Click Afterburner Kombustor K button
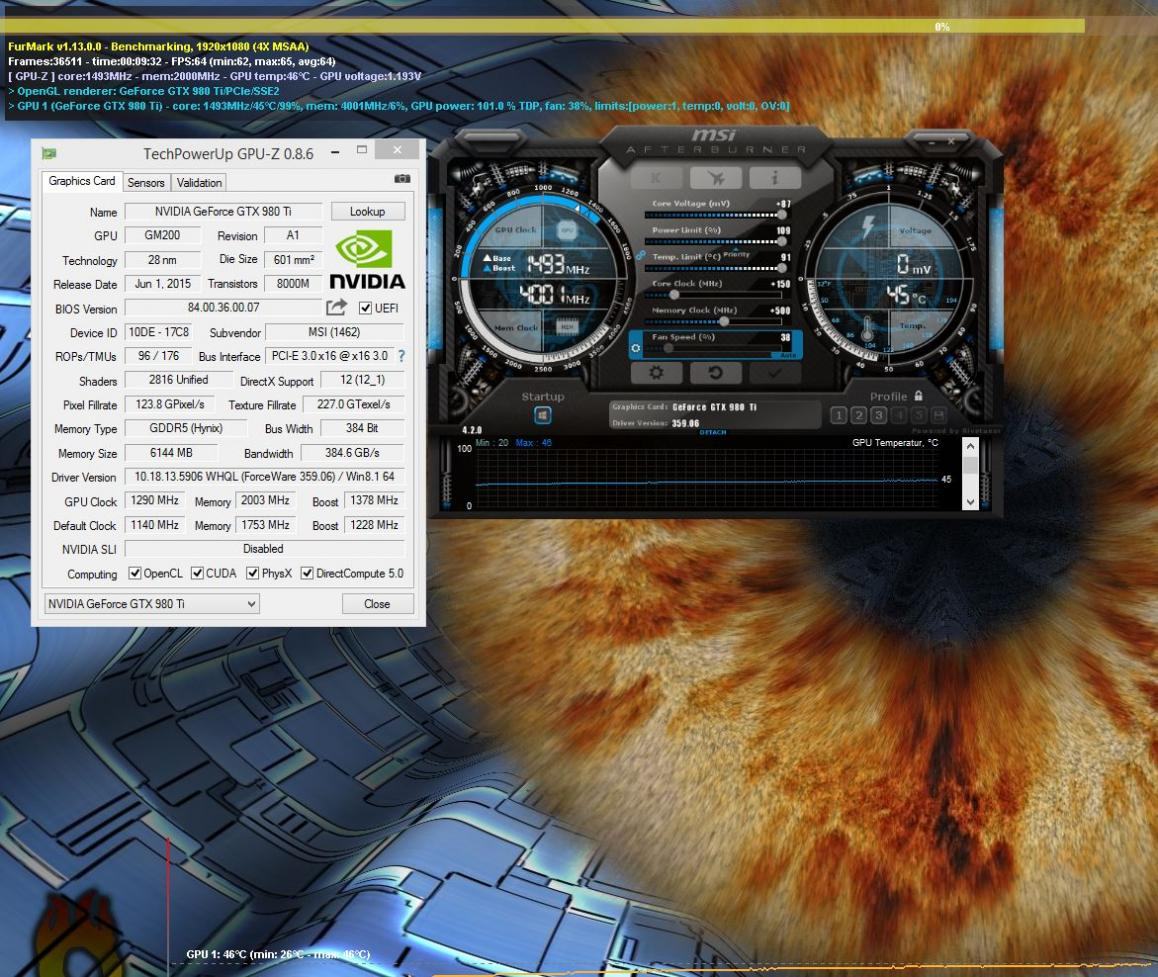The image size is (1158, 977). click(655, 177)
